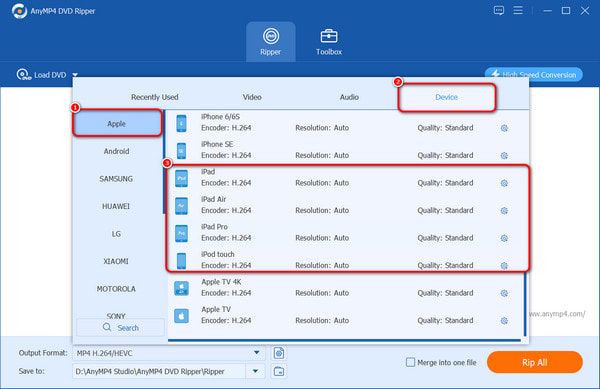Click the Apple TV device icon
This screenshot has width=600, height=389.
[x=181, y=316]
